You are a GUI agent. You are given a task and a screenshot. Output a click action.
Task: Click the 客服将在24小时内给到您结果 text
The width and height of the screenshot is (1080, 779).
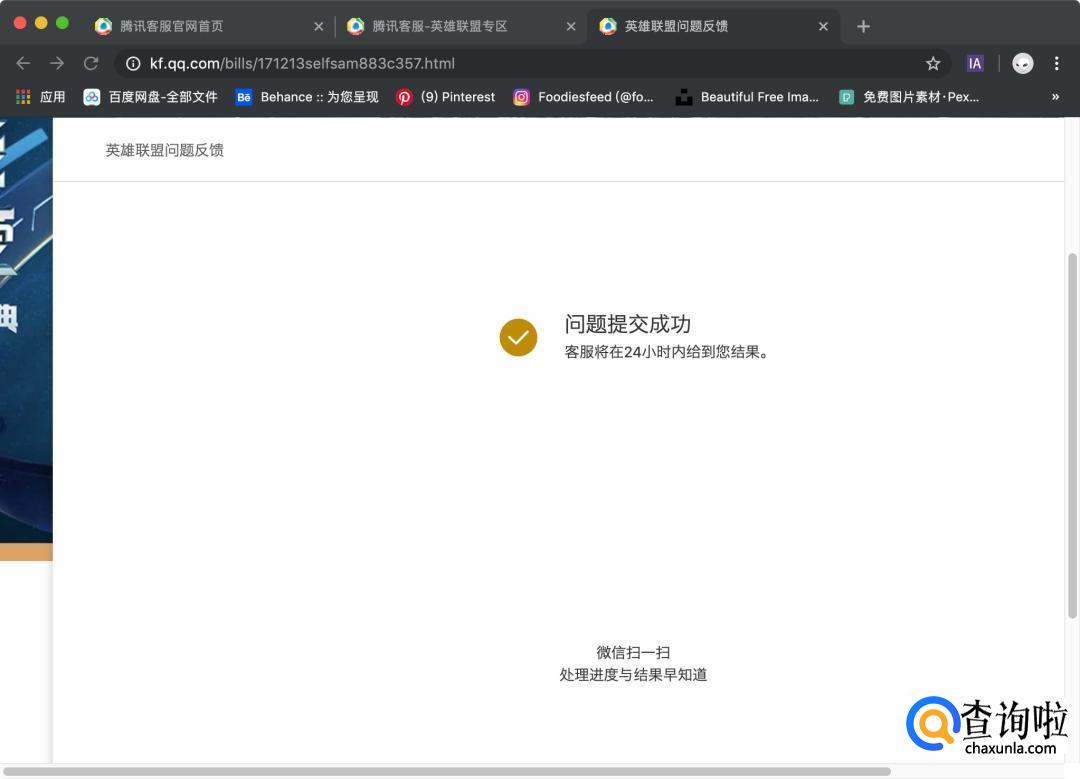[x=666, y=352]
